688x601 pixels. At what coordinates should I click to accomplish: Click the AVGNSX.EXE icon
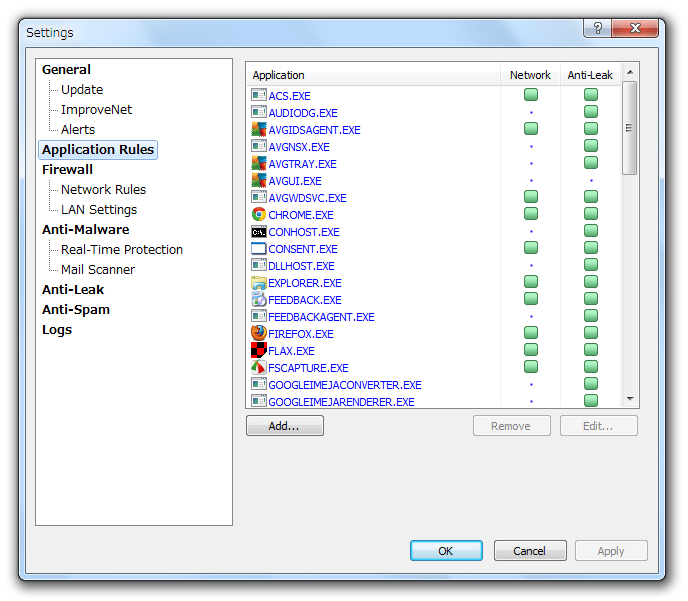[258, 147]
